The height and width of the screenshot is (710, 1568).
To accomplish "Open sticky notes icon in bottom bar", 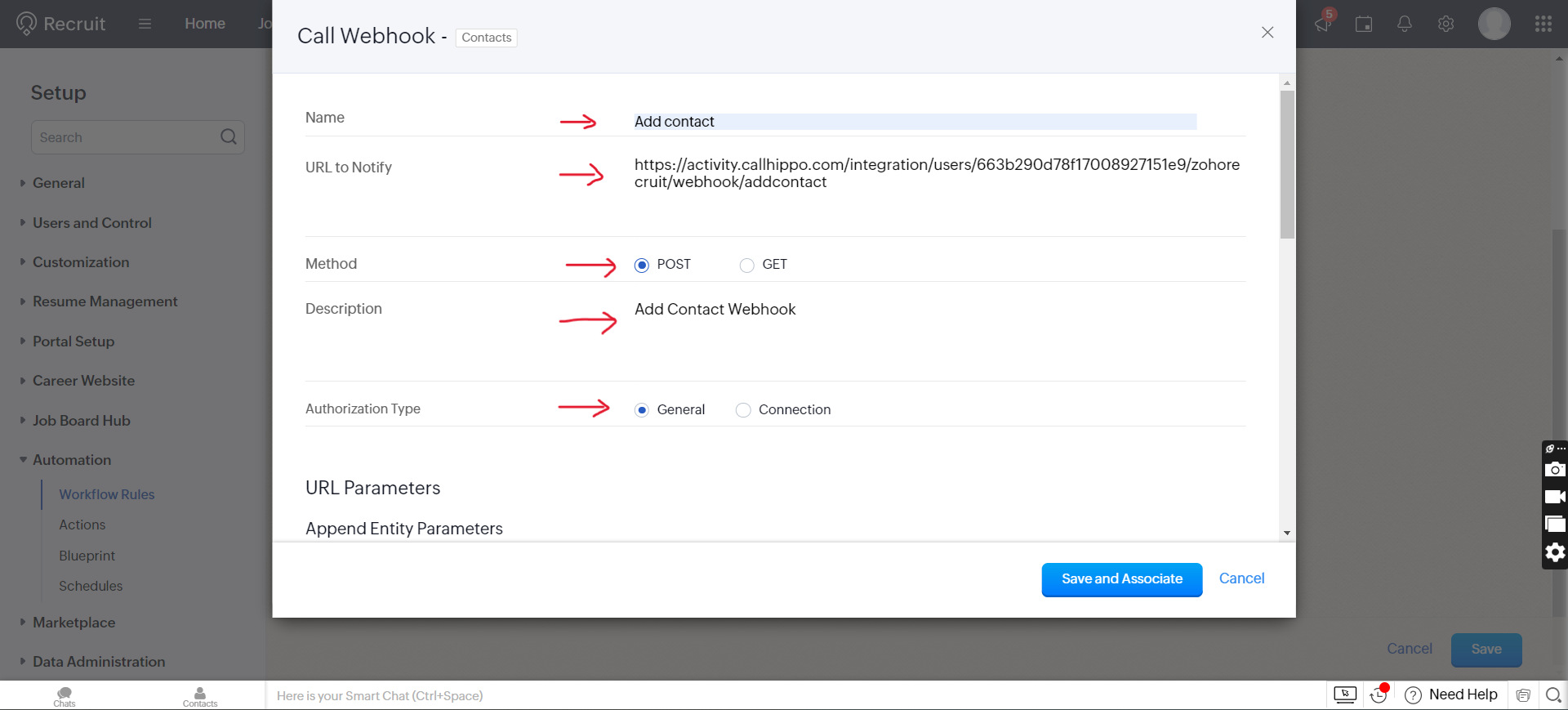I will 1523,695.
